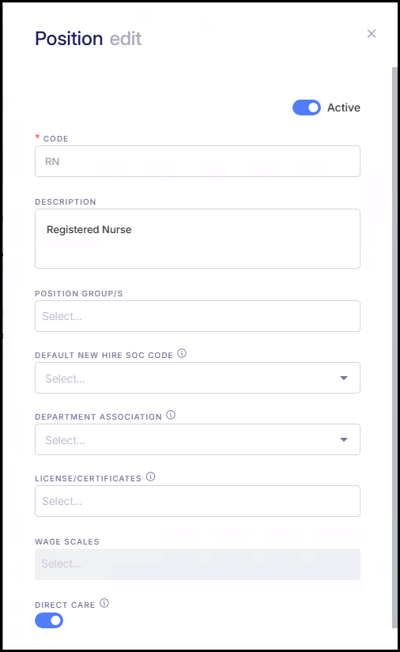Click the Direct Care info icon

104,603
